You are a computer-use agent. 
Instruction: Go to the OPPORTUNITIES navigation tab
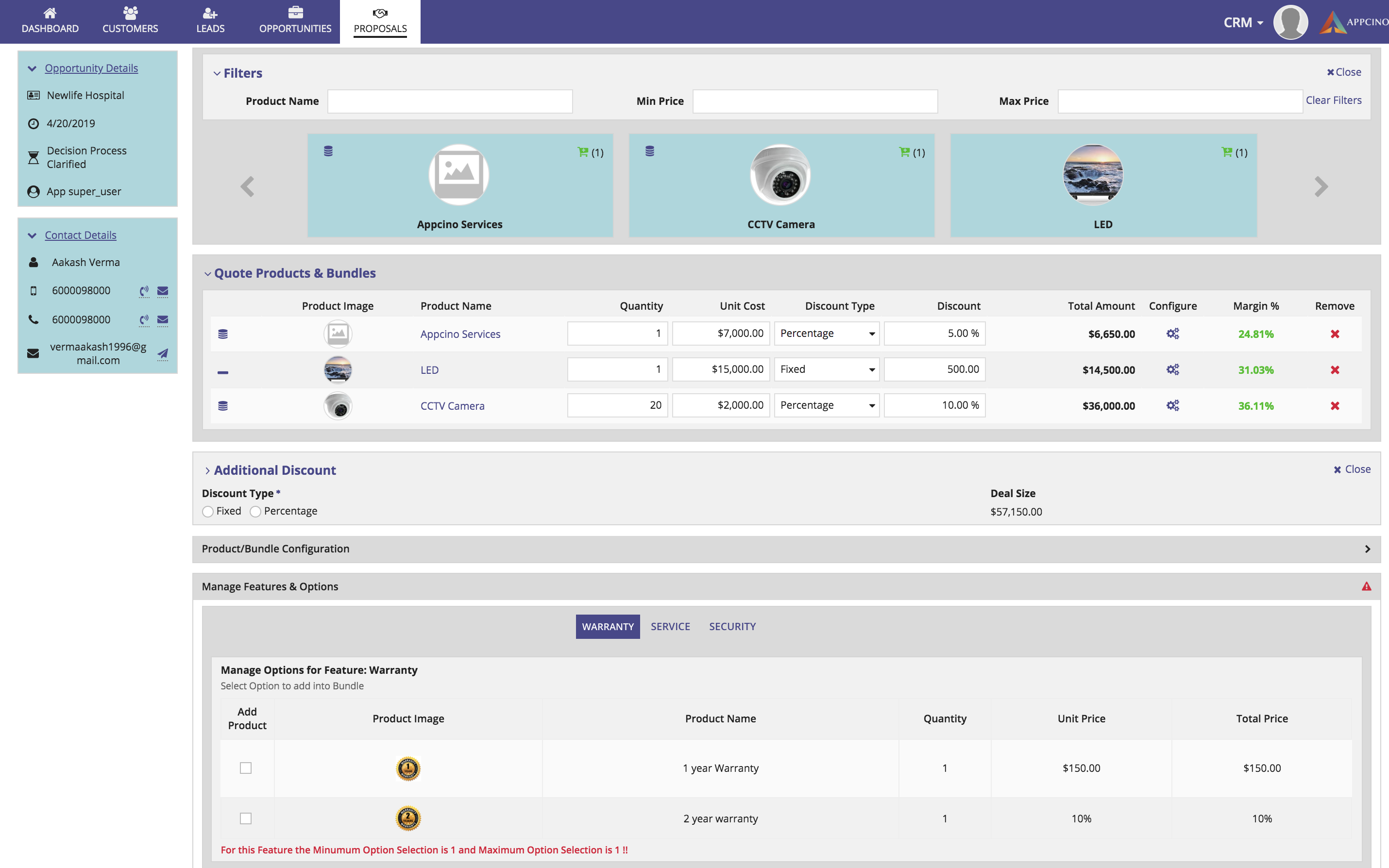coord(295,21)
